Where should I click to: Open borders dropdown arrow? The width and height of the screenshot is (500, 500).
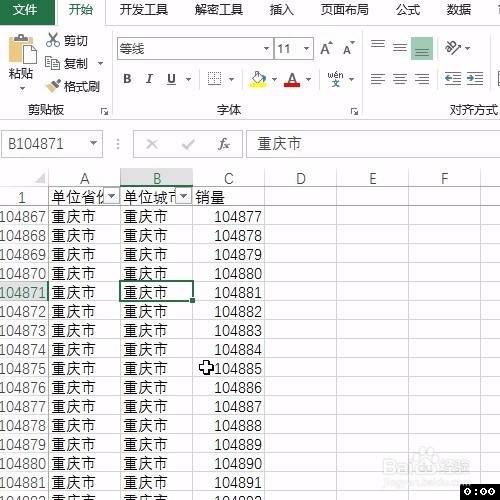click(x=231, y=79)
